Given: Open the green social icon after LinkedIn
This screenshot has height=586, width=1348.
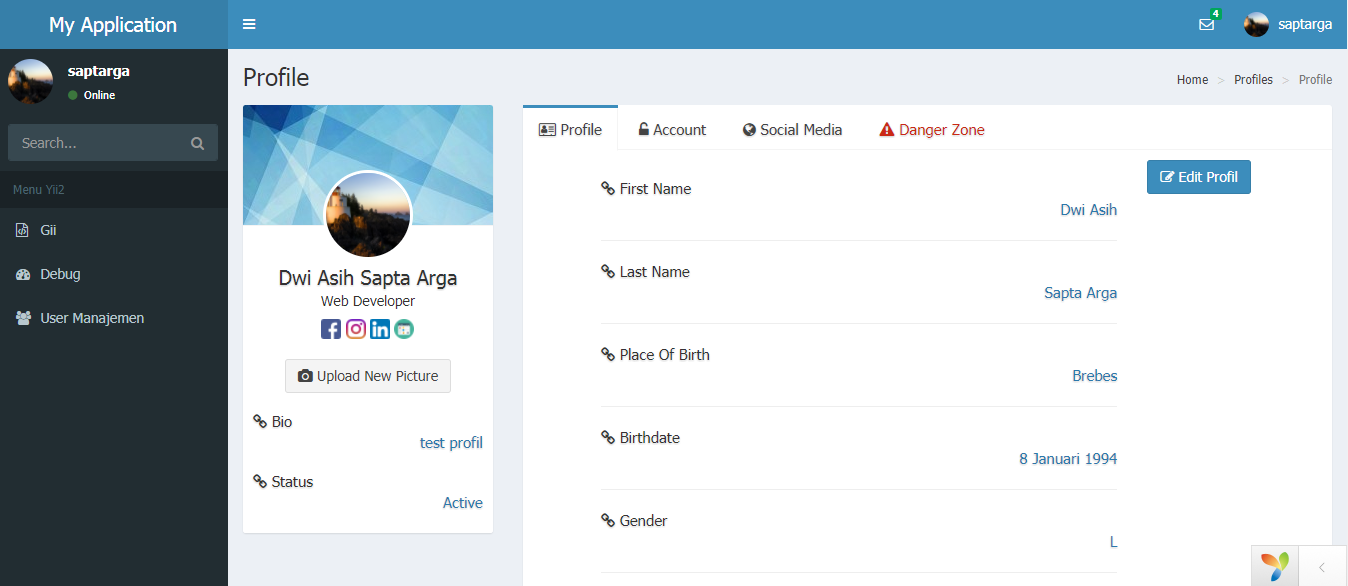Looking at the screenshot, I should [x=404, y=329].
